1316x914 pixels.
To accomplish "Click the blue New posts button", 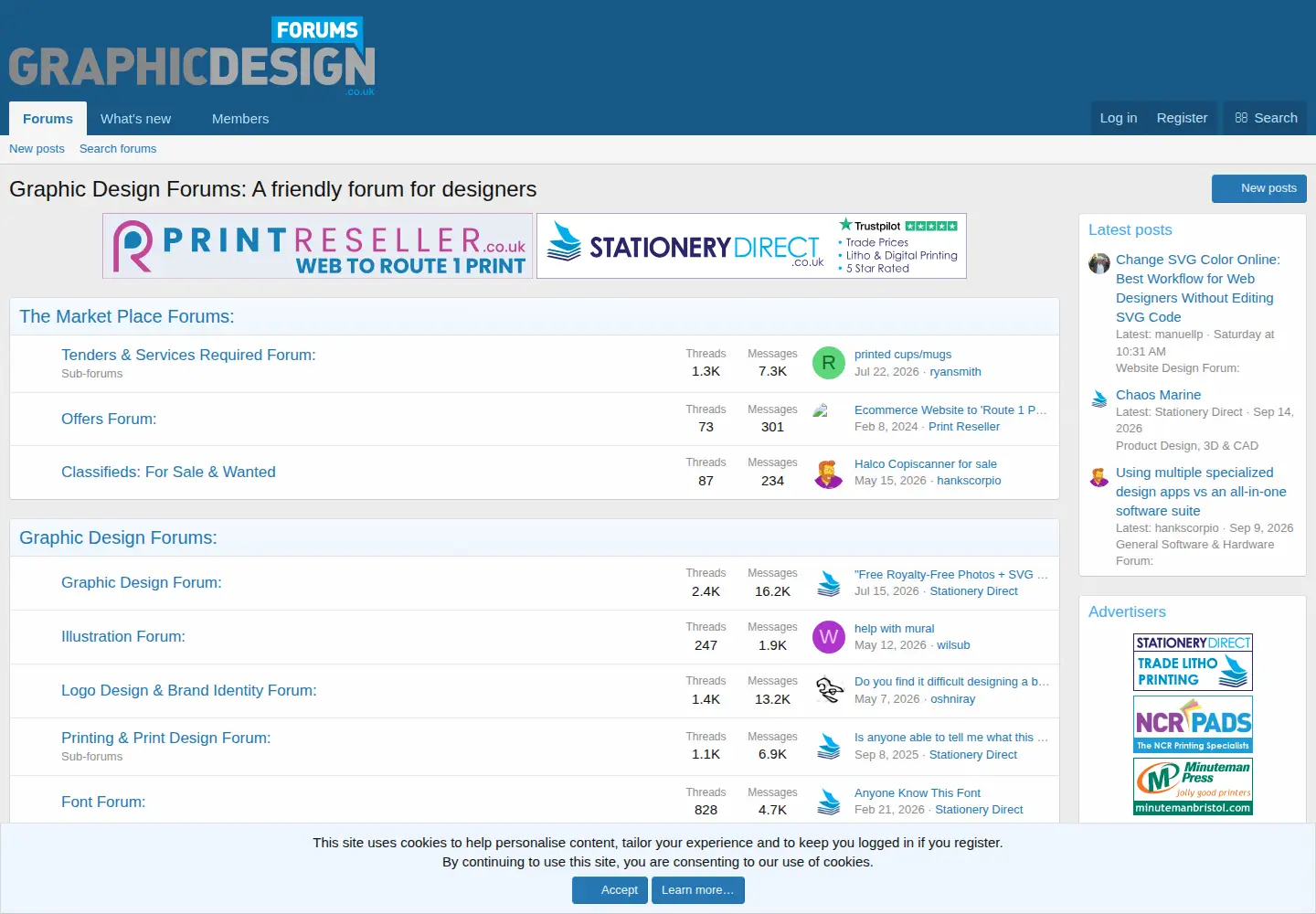I will (x=1259, y=188).
